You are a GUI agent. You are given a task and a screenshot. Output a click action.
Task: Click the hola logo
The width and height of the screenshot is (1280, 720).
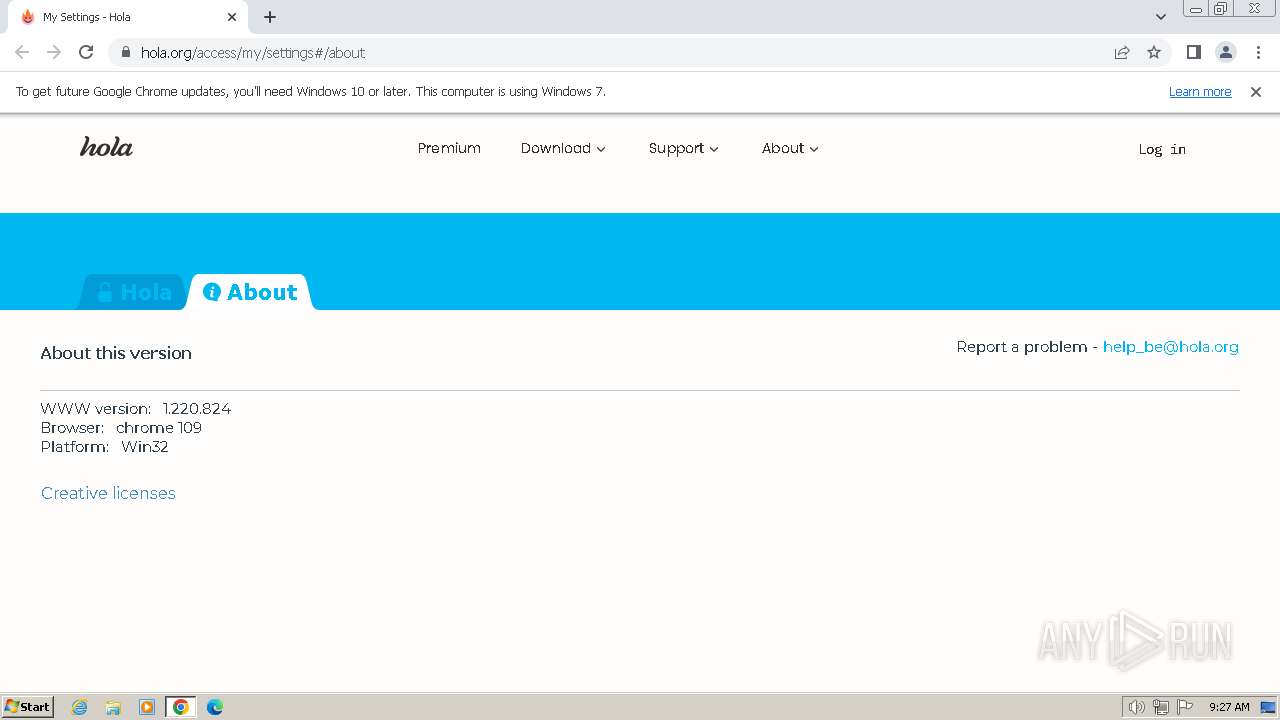106,147
